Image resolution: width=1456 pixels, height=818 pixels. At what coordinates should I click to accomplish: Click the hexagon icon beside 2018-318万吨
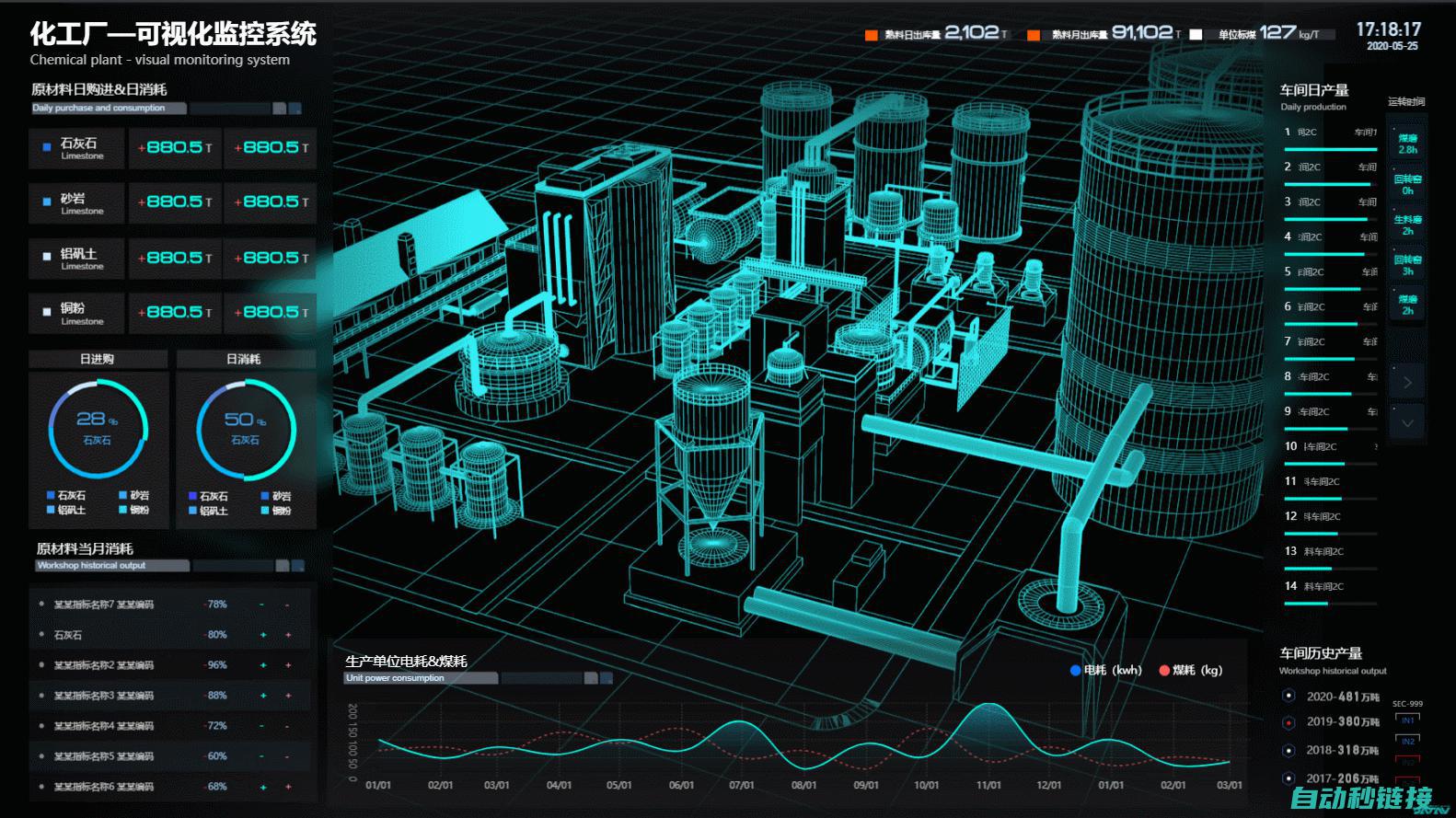point(1288,750)
